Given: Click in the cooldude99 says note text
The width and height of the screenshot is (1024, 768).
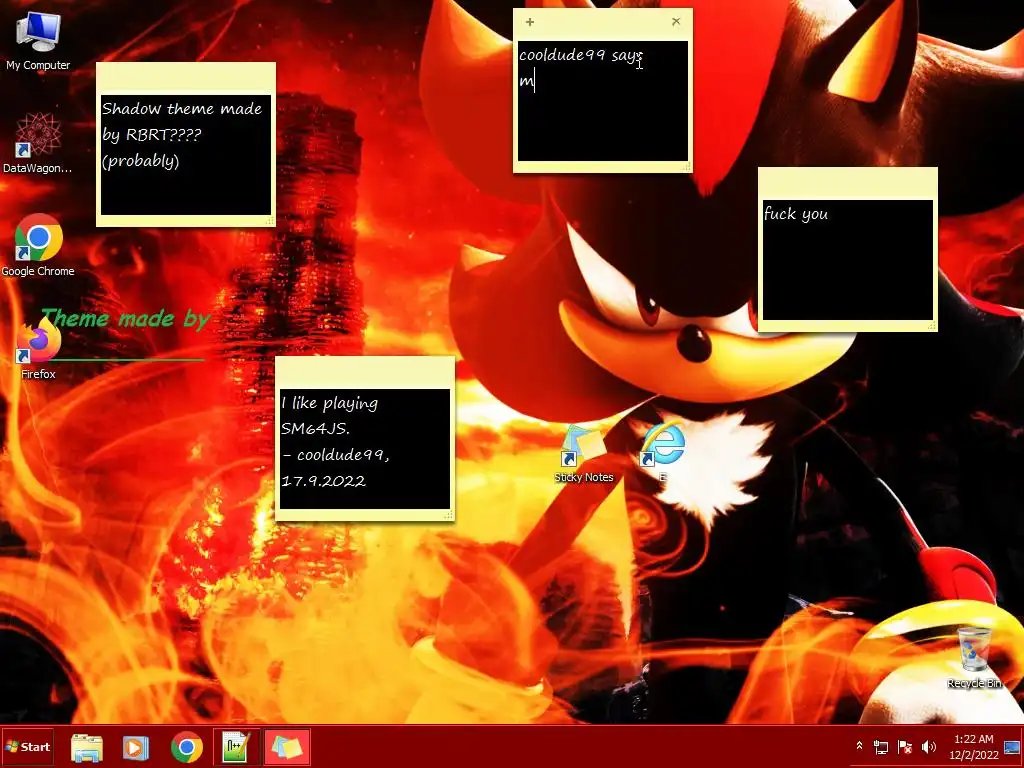Looking at the screenshot, I should pos(603,101).
